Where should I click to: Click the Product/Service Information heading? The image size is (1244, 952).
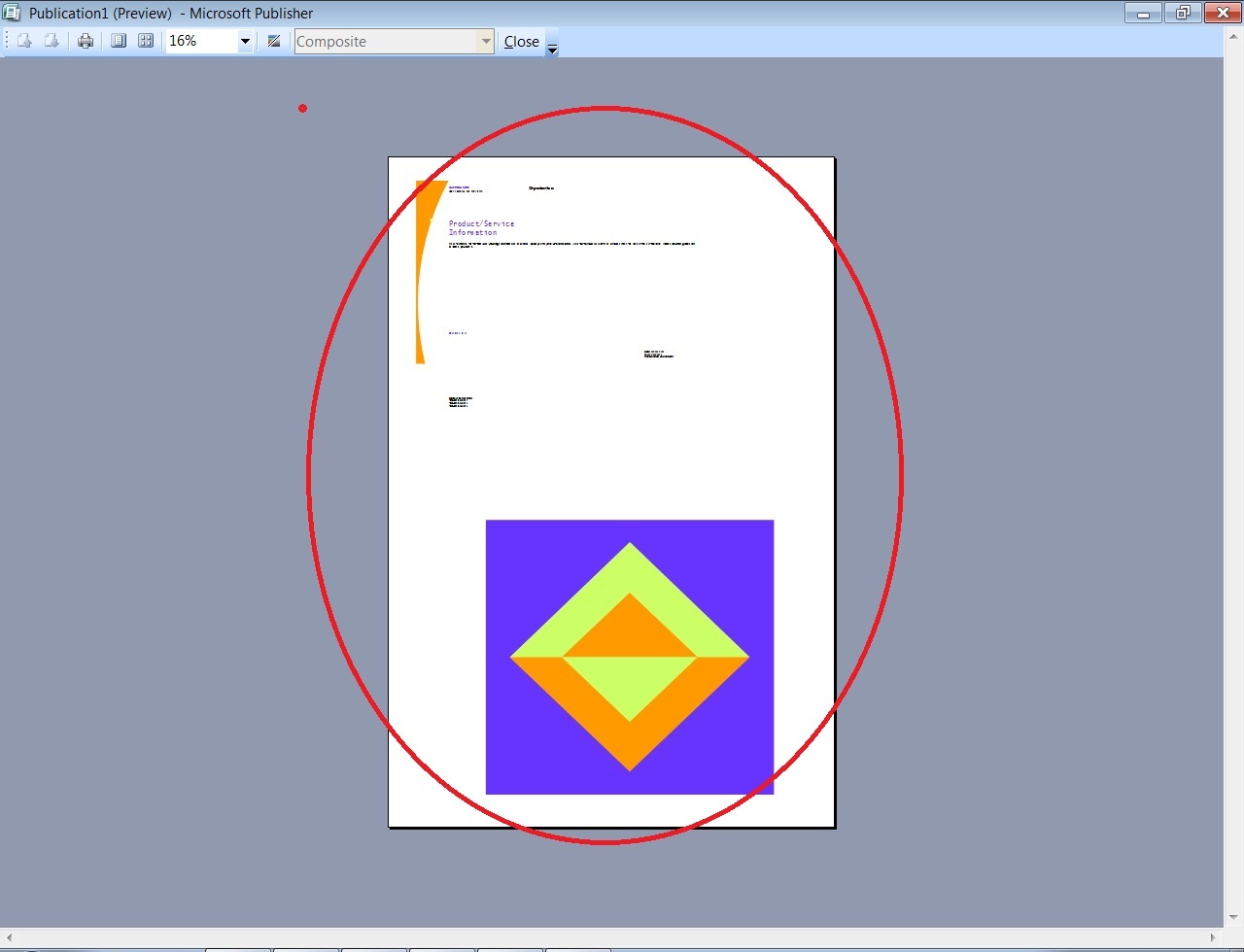(x=480, y=227)
